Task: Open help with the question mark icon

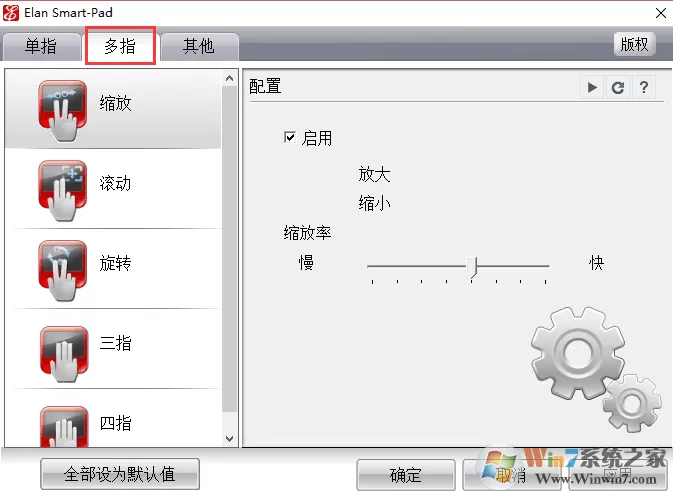Action: tap(643, 88)
